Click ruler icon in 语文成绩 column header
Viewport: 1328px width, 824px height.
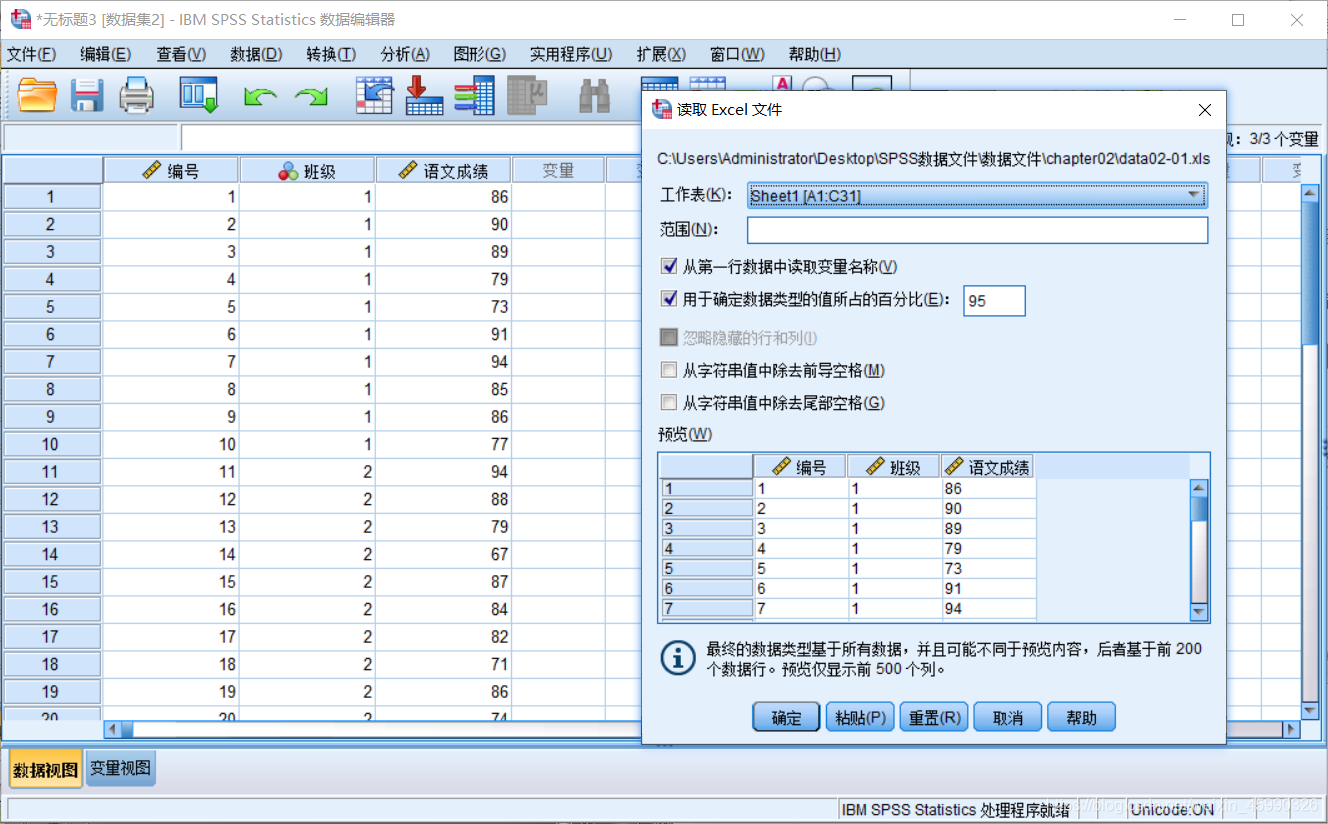tap(408, 171)
